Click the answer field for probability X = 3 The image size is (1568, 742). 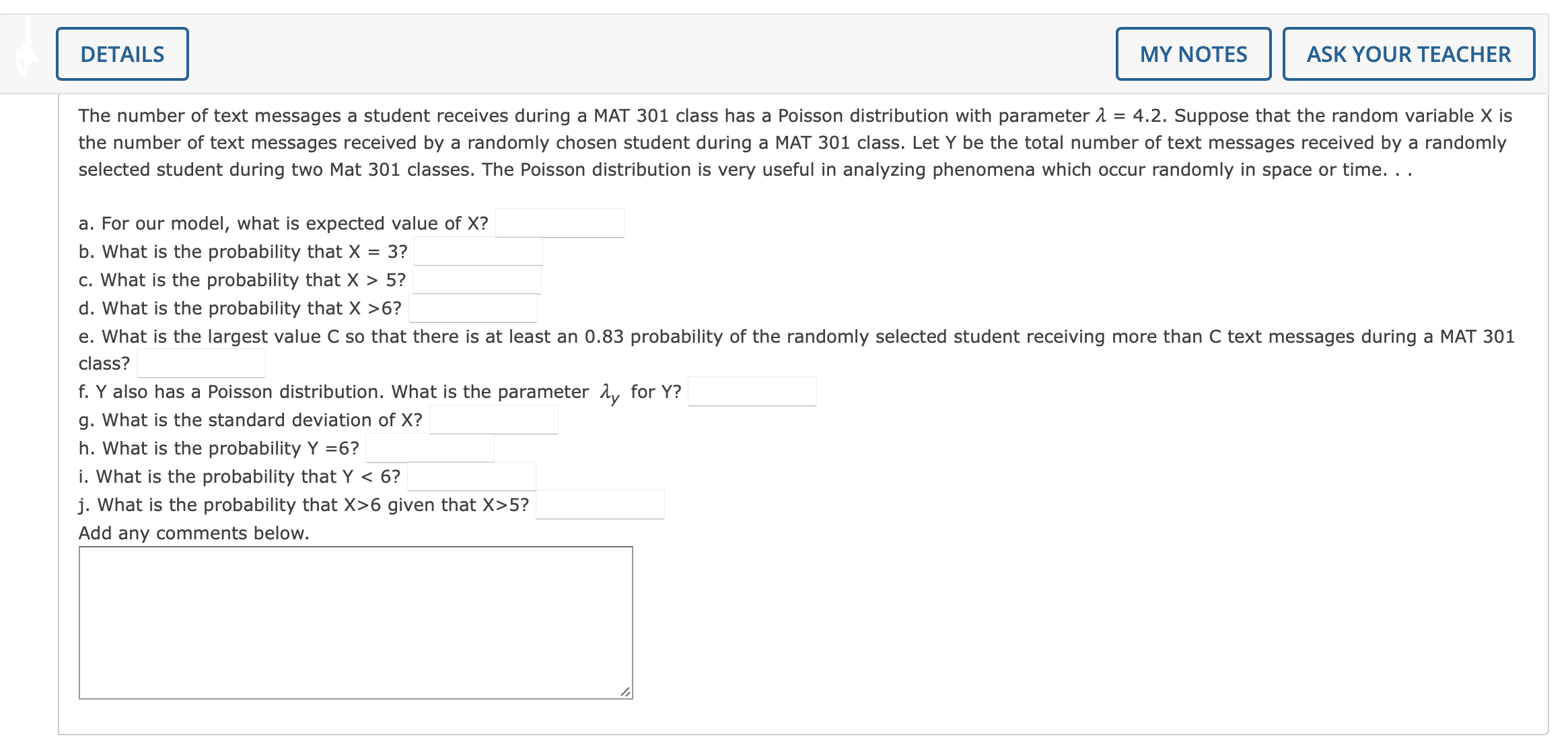(478, 252)
